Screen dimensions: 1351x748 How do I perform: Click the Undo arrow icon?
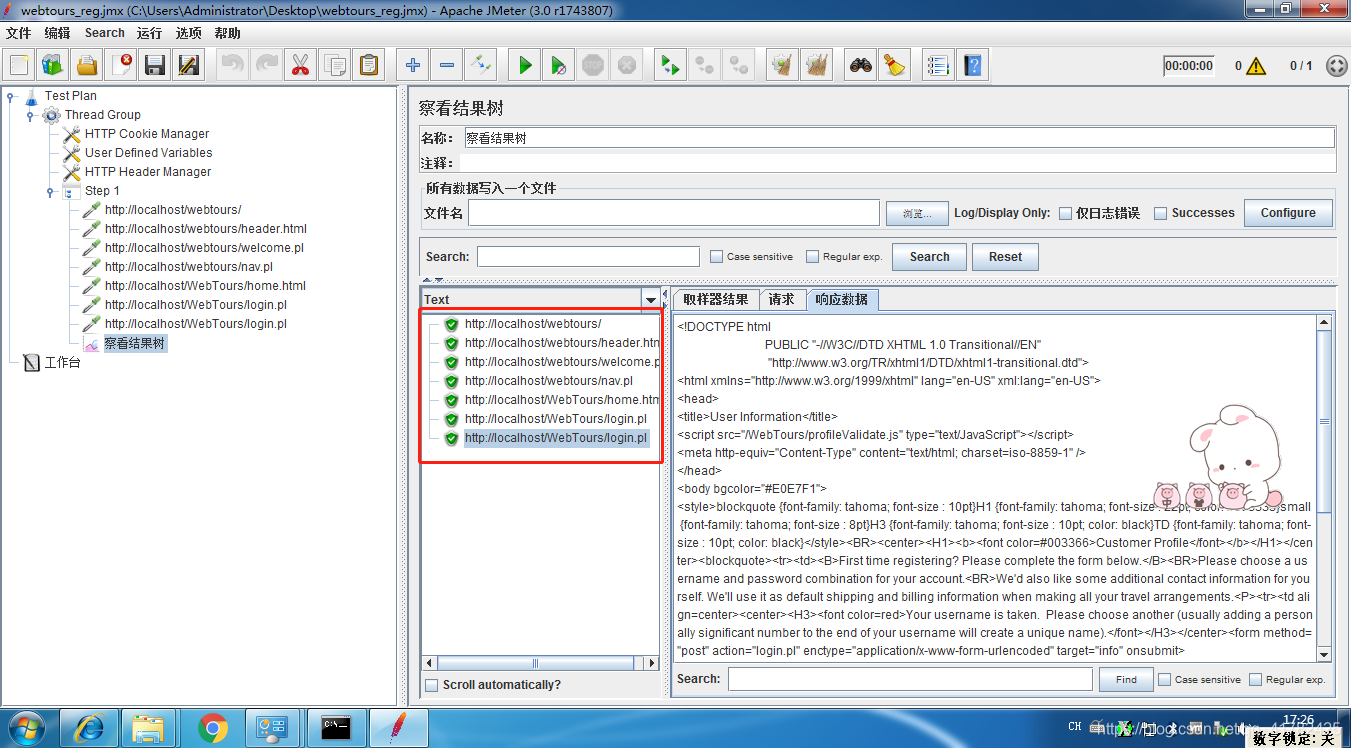(x=232, y=66)
